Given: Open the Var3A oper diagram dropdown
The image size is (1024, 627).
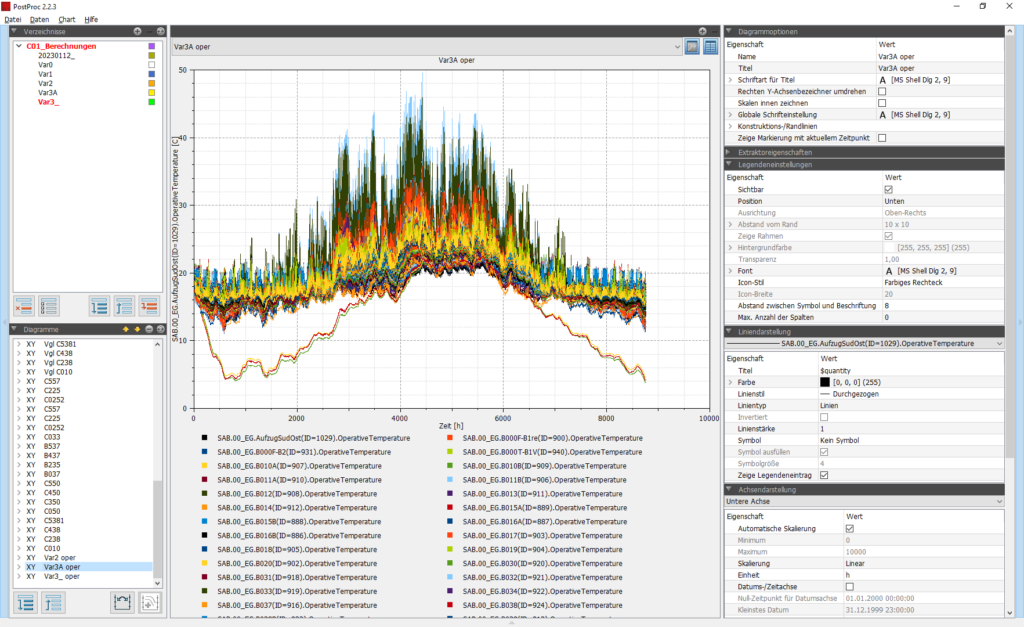Looking at the screenshot, I should (426, 47).
